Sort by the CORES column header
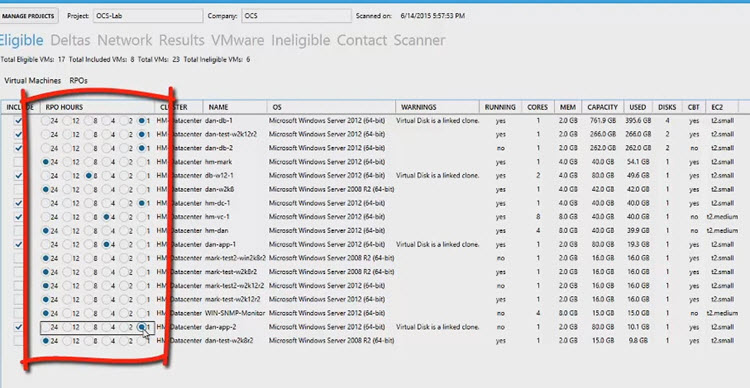This screenshot has height=388, width=750. click(538, 107)
